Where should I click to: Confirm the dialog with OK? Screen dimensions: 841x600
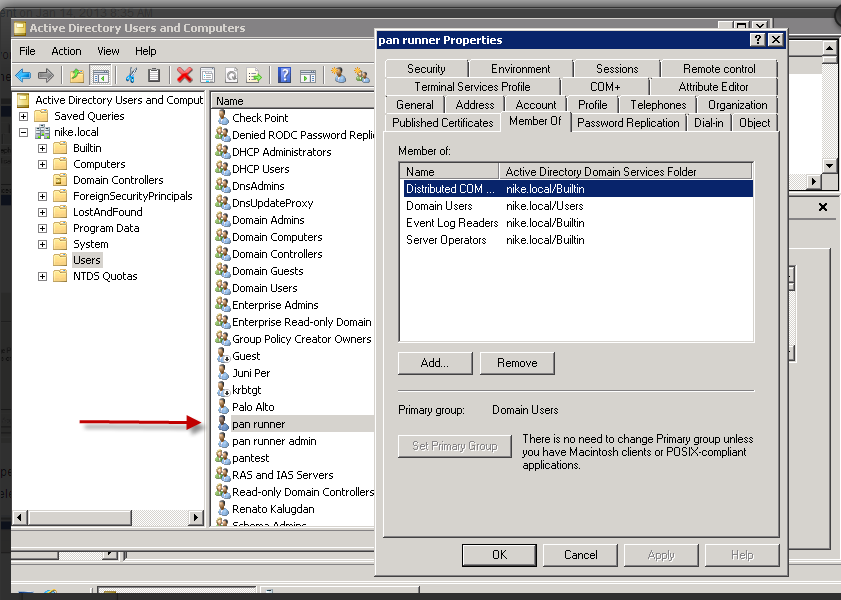click(x=499, y=555)
